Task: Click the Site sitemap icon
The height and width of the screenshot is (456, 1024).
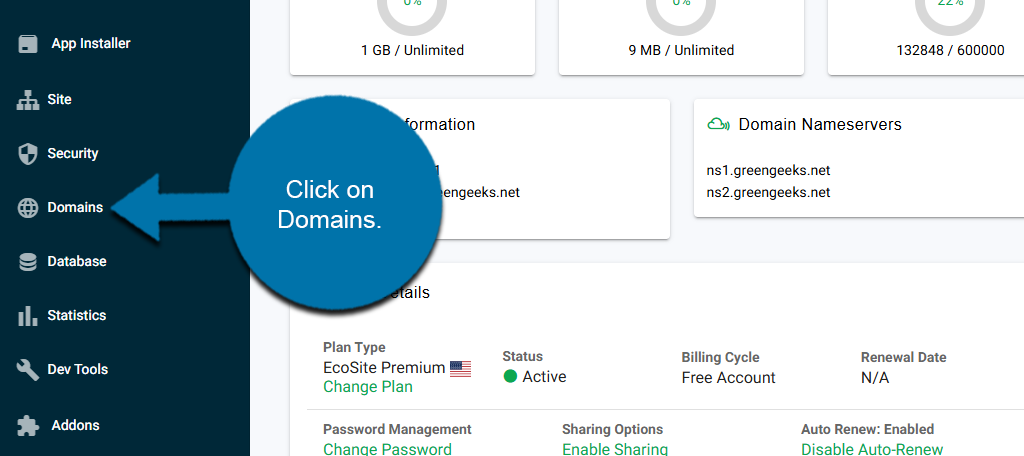Action: pyautogui.click(x=28, y=100)
